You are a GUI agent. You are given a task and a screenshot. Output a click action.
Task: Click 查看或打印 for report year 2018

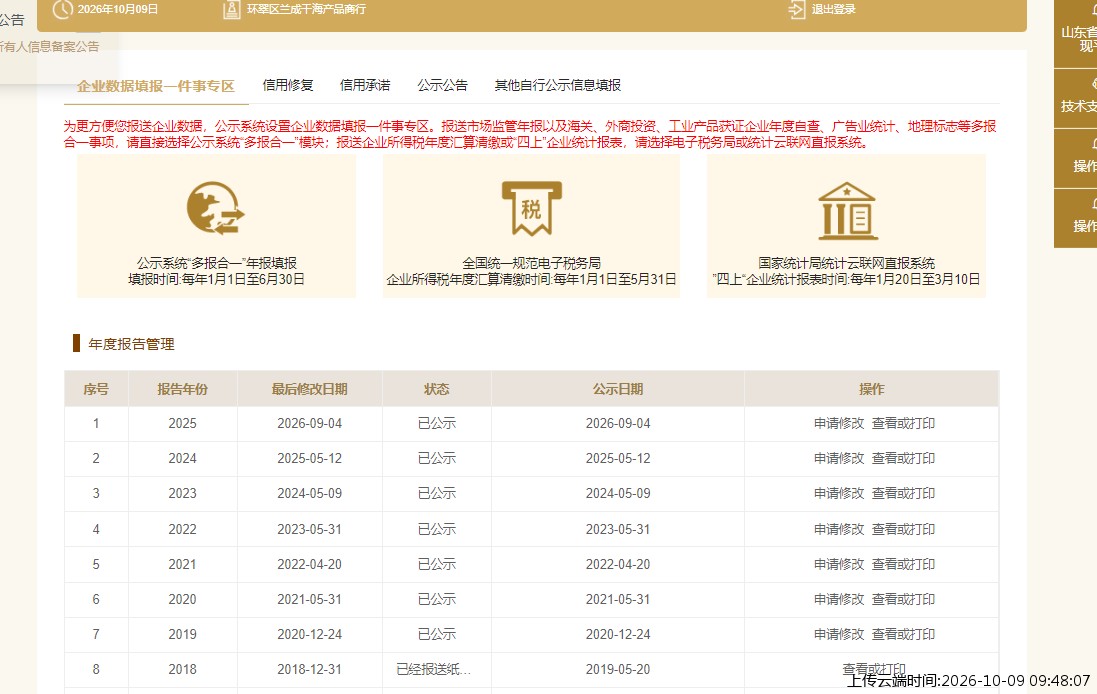874,670
